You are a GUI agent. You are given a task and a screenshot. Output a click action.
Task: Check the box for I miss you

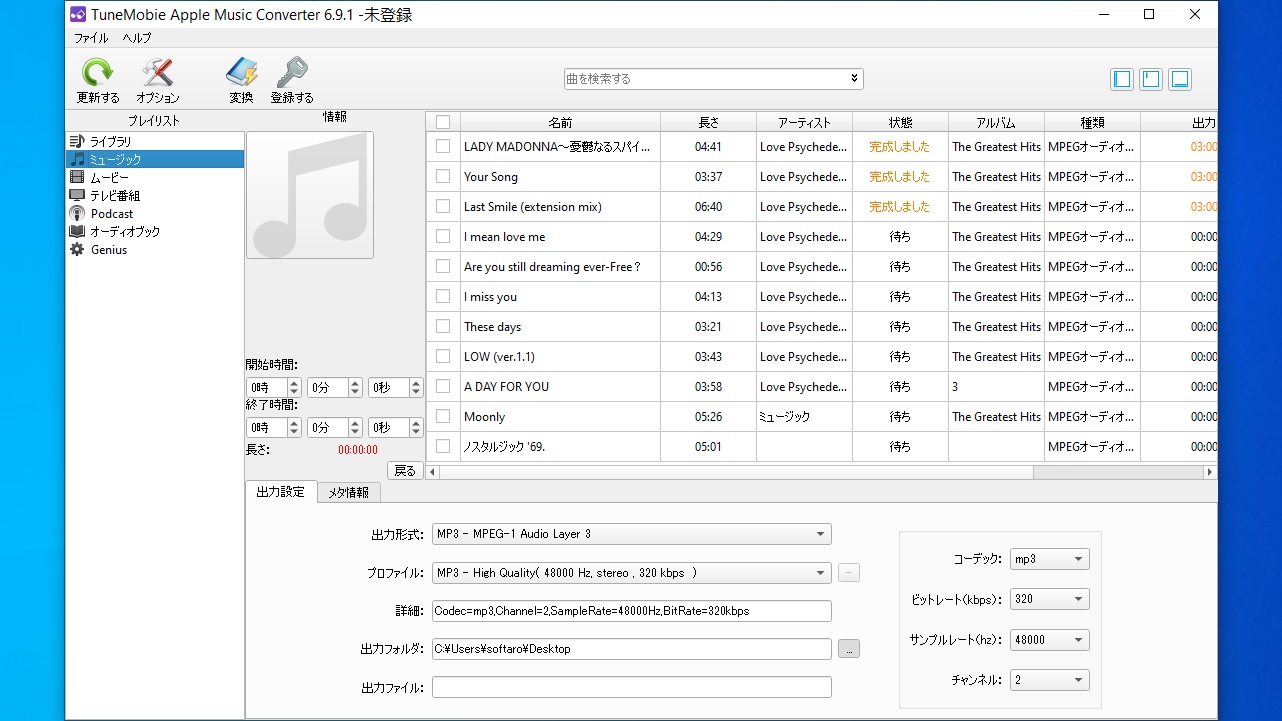[x=443, y=296]
